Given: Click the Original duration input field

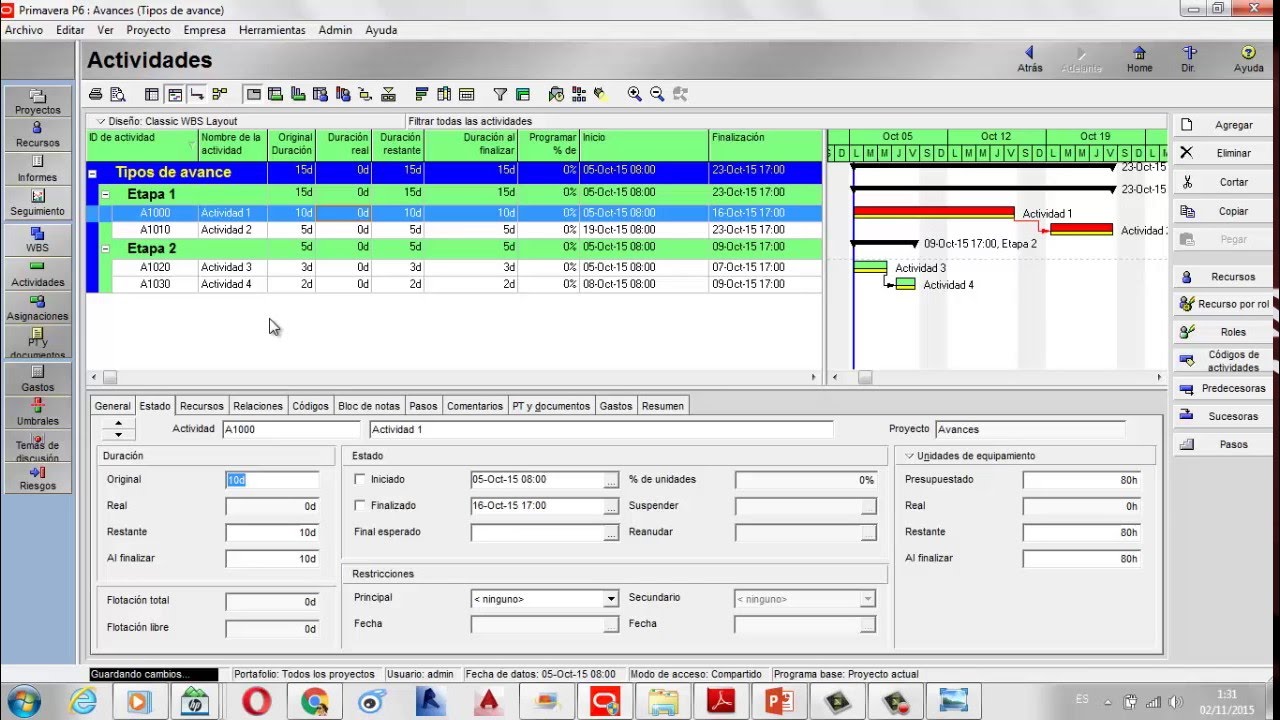Looking at the screenshot, I should (x=272, y=480).
